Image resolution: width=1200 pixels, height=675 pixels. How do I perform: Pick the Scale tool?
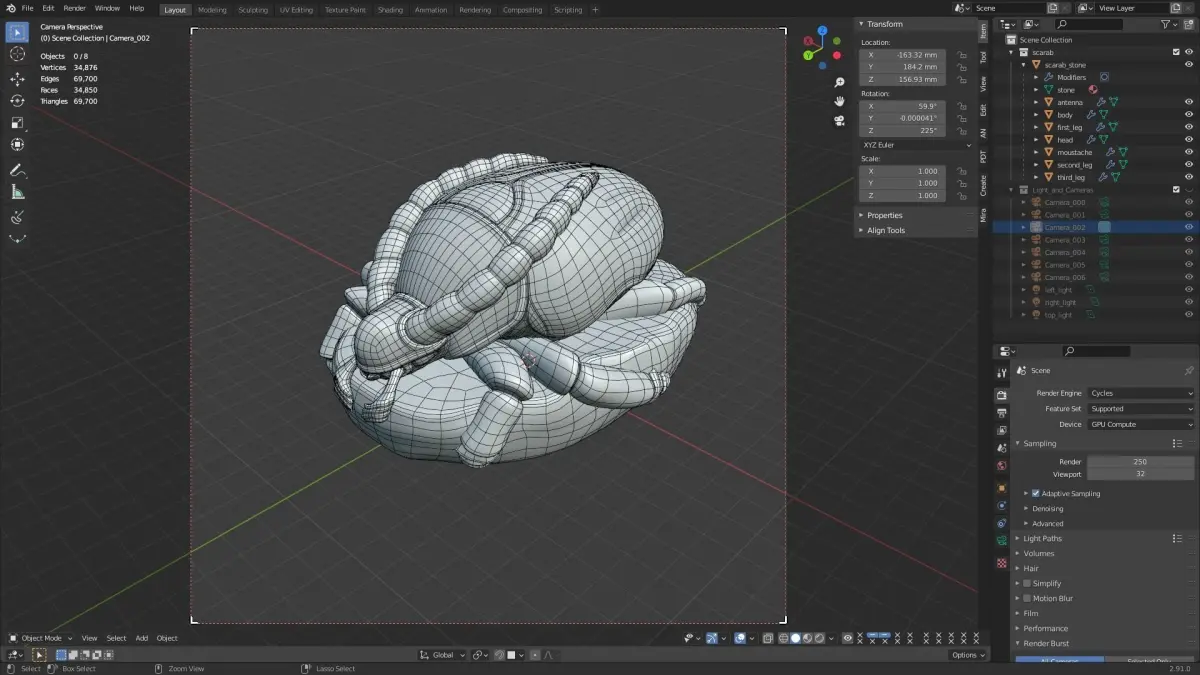pos(17,123)
